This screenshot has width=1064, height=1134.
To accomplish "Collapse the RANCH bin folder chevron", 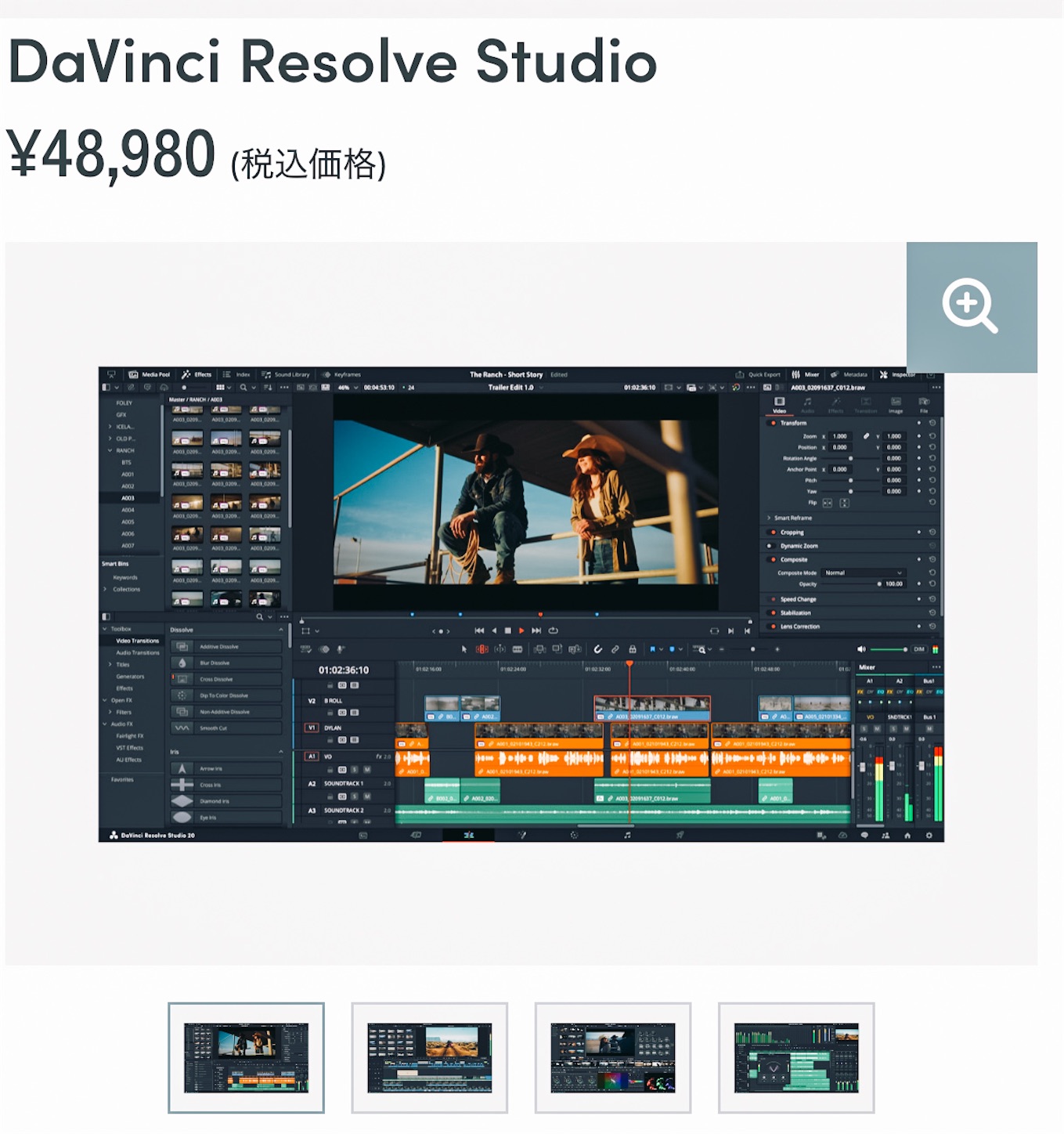I will (x=110, y=451).
